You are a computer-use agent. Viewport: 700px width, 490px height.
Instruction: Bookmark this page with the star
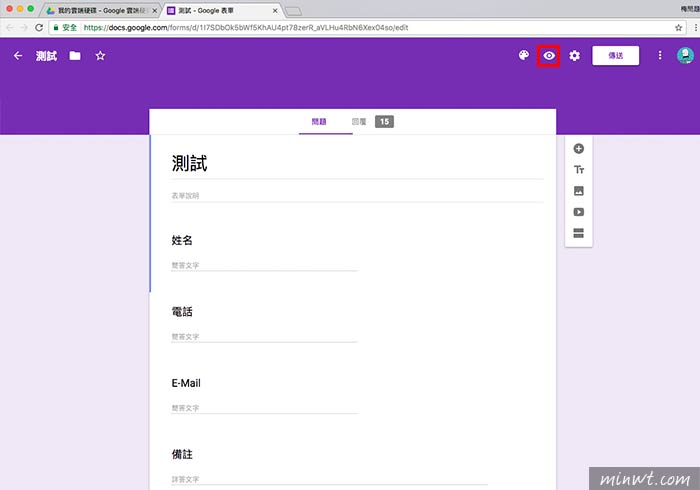point(679,28)
